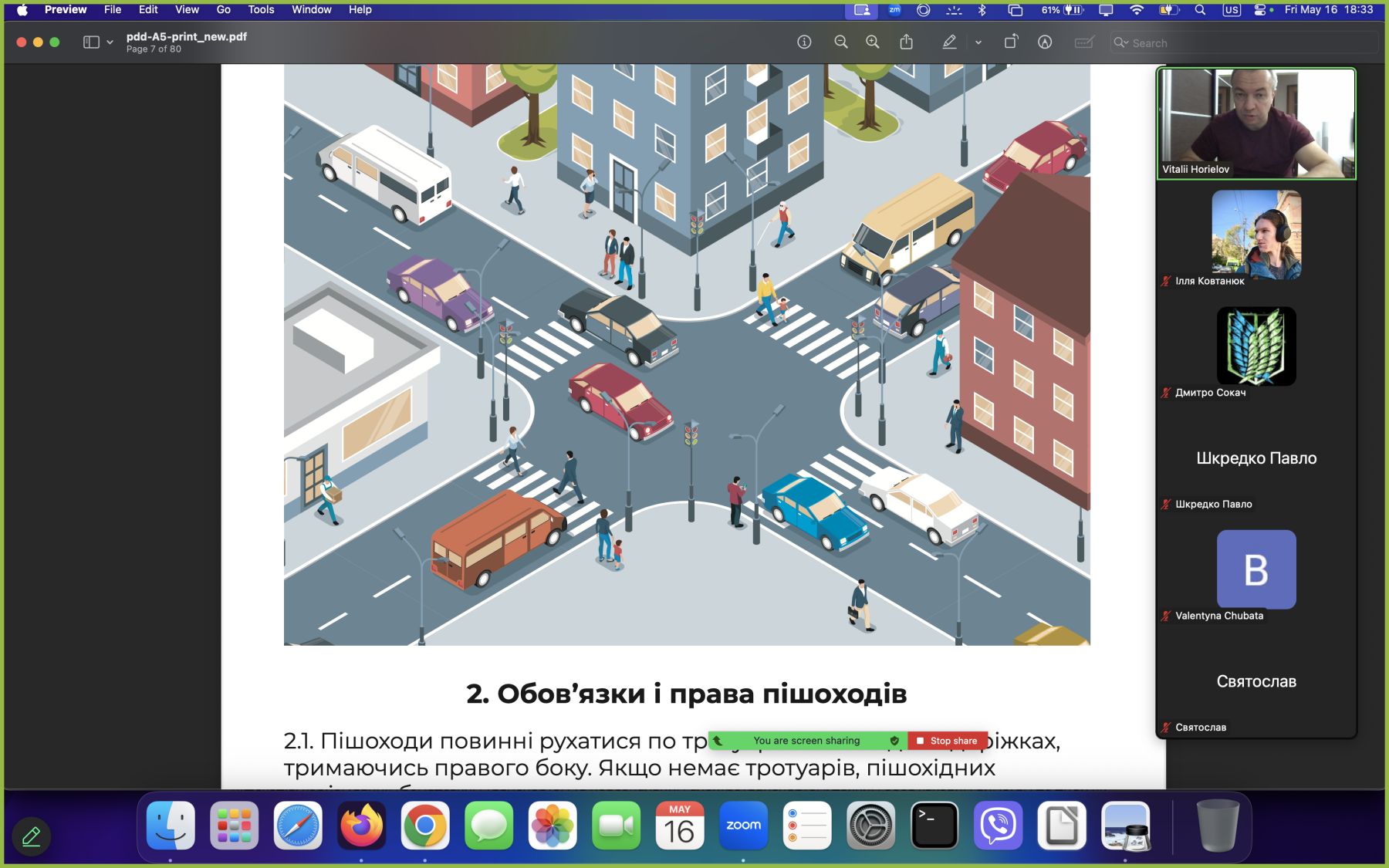Open the Go menu
1389x868 pixels.
point(224,10)
